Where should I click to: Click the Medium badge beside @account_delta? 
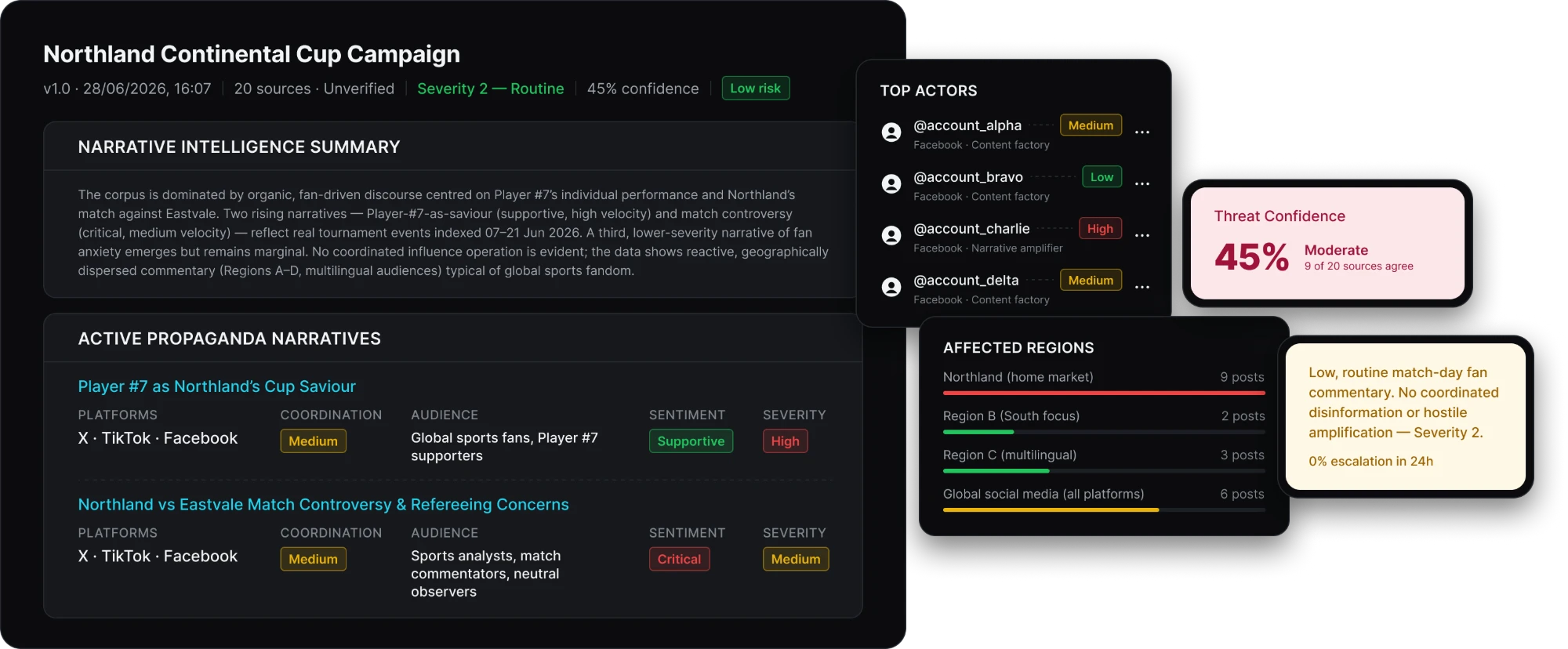point(1091,281)
